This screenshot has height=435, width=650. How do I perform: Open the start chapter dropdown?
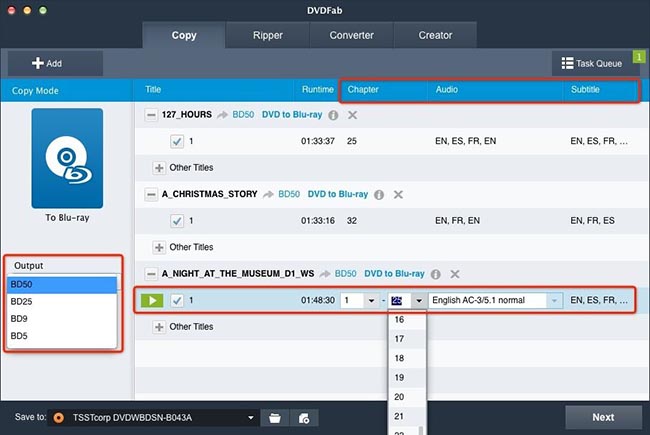click(371, 301)
